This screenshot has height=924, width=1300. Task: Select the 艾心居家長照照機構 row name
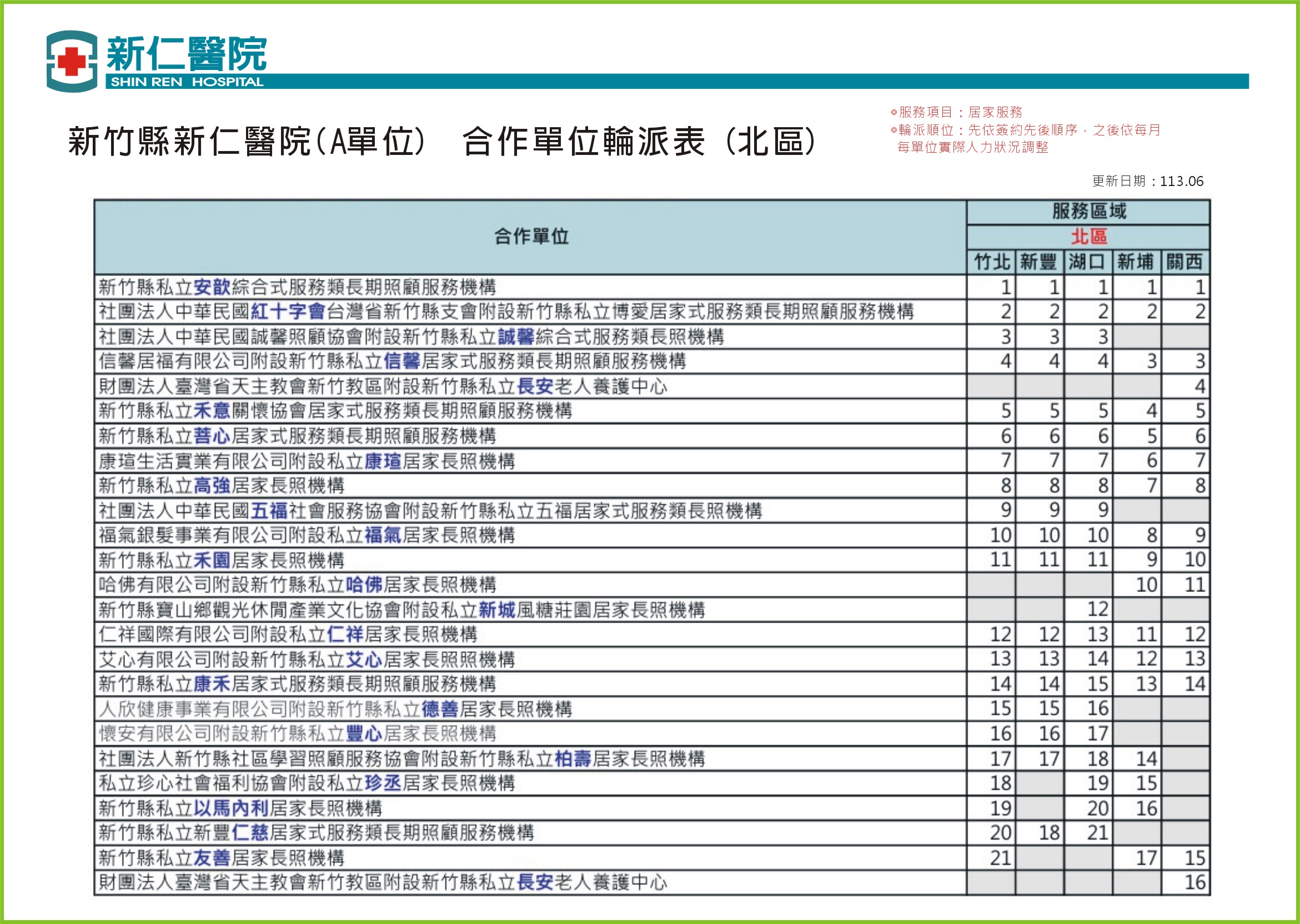coord(307,660)
